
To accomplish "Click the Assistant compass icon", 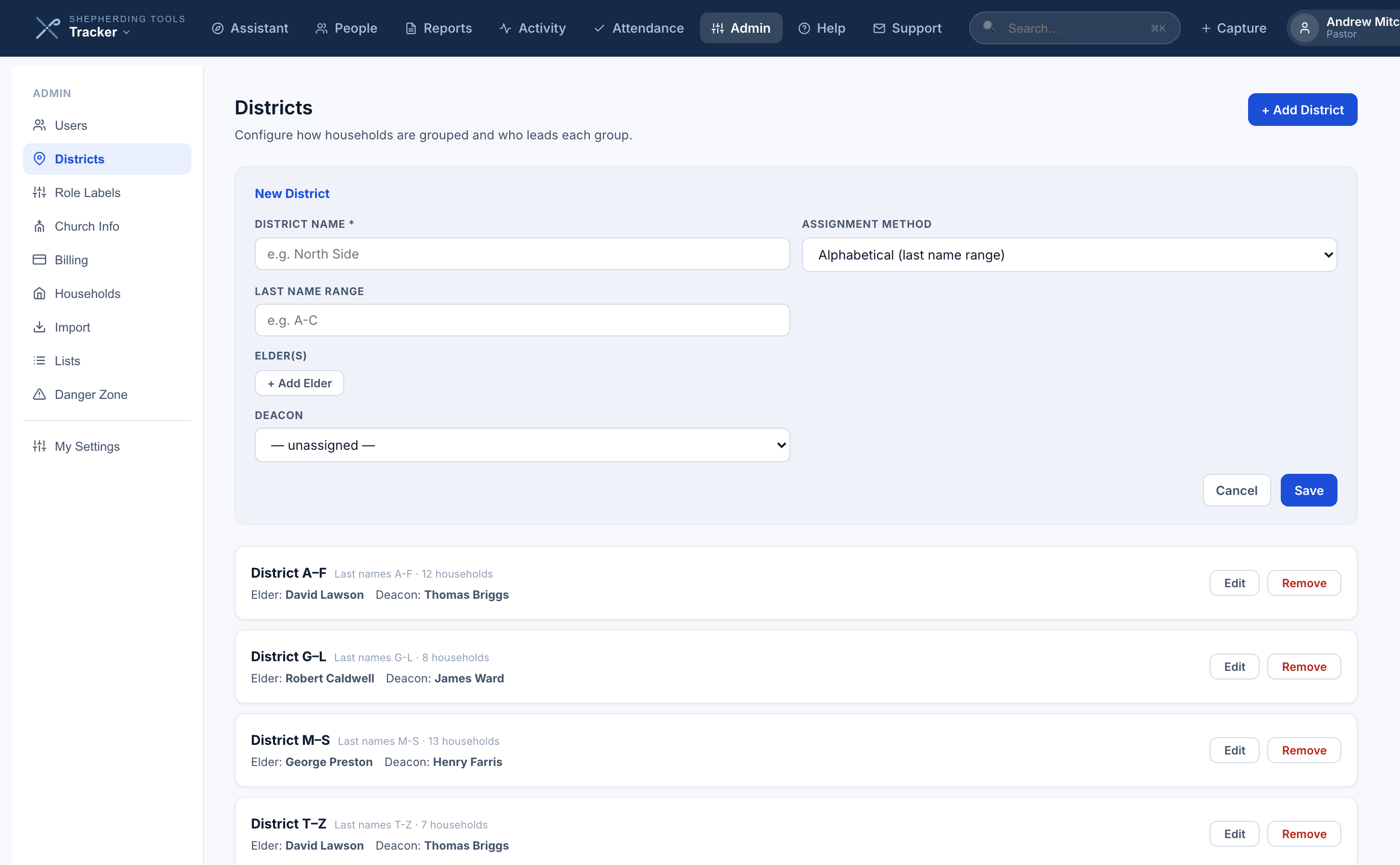I will (x=217, y=28).
